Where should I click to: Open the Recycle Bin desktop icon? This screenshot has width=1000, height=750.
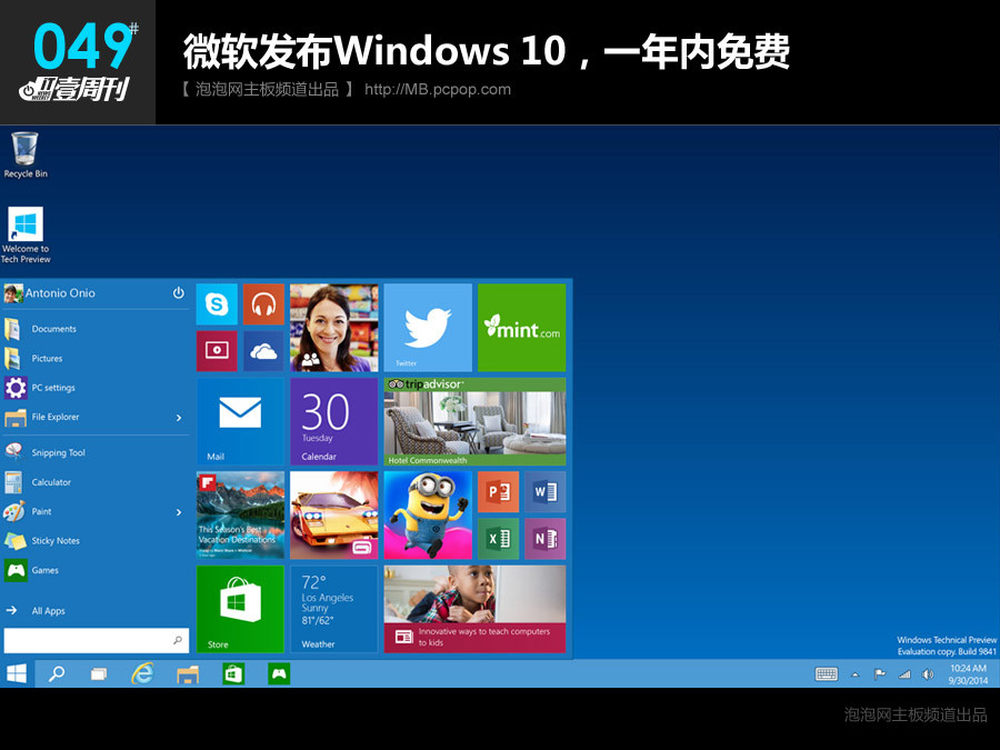tap(25, 154)
